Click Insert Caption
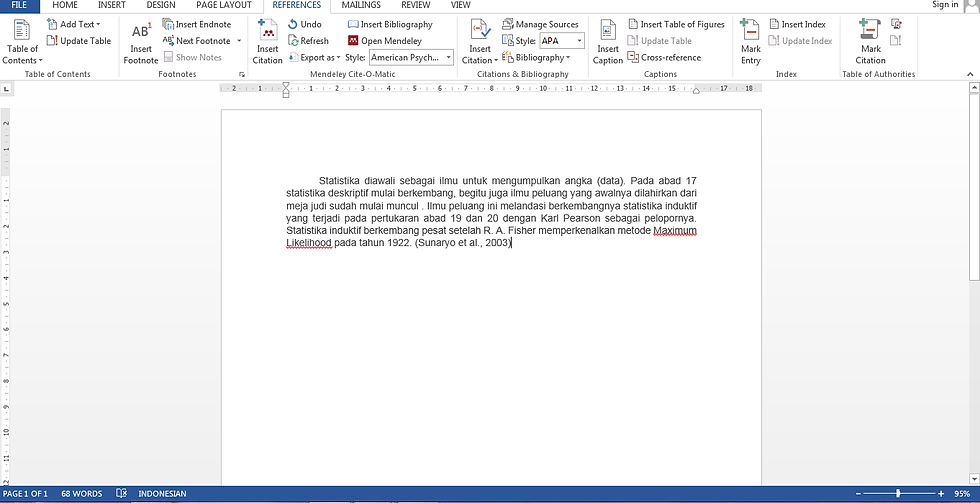 [x=608, y=42]
